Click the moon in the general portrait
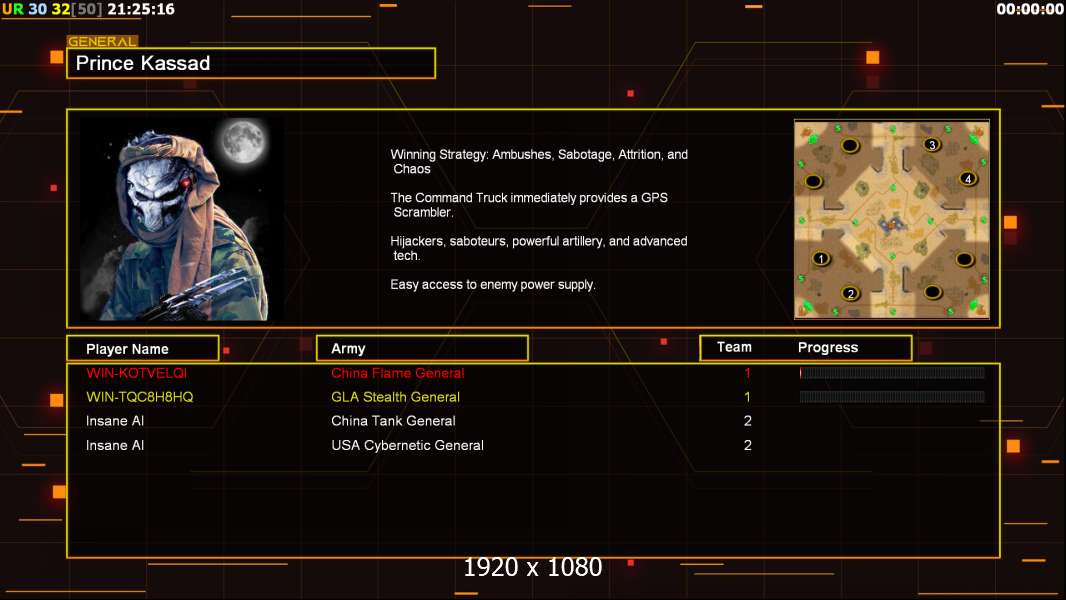 243,141
